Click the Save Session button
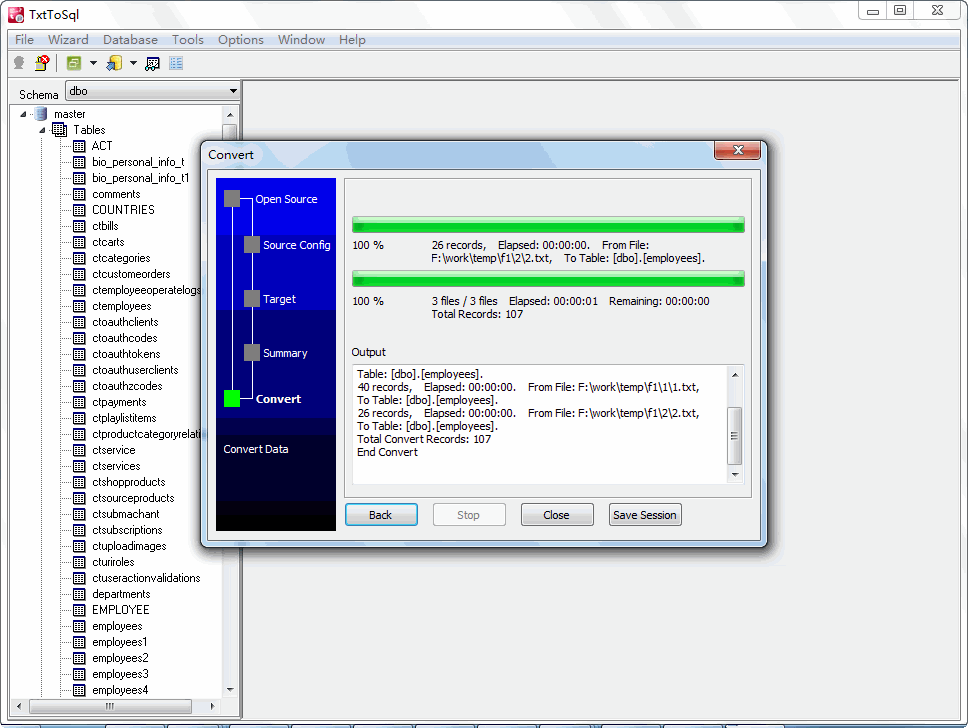968x728 pixels. pyautogui.click(x=645, y=515)
